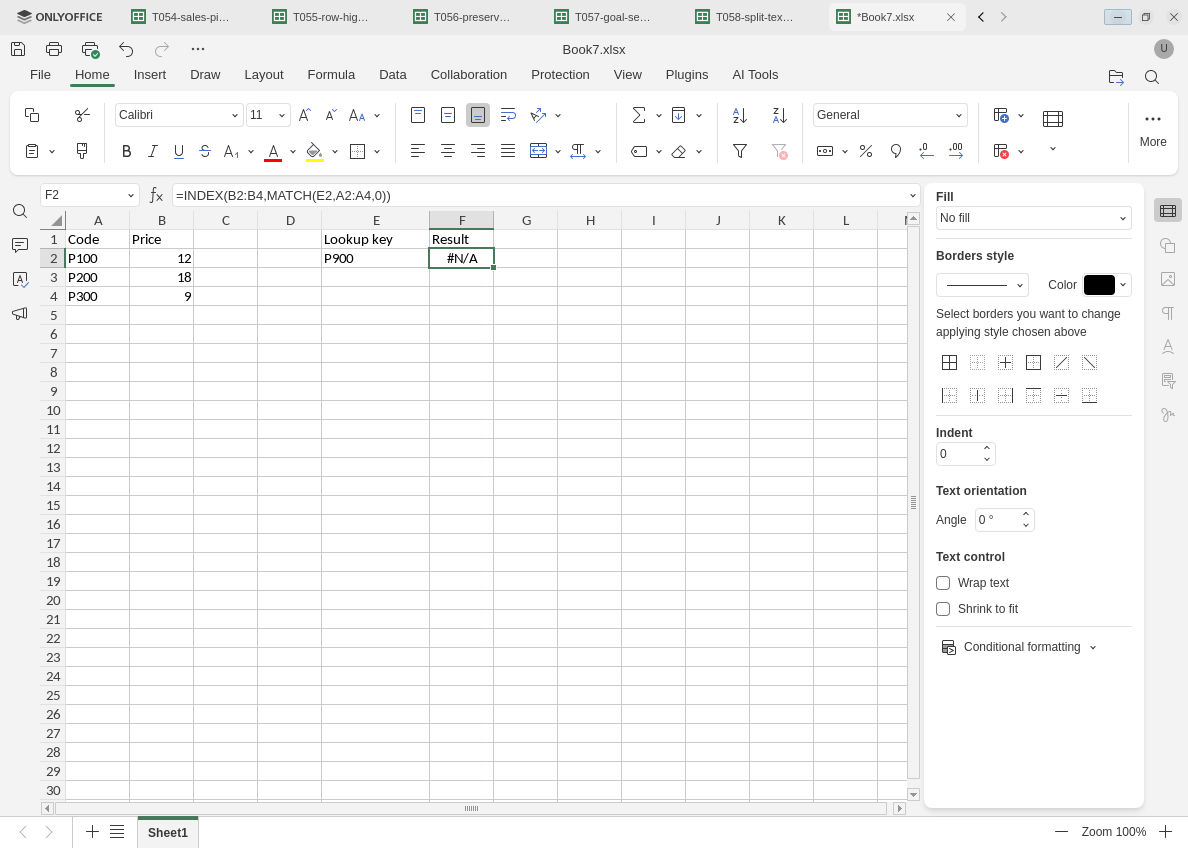This screenshot has height=848, width=1188.
Task: Open the Comments sidebar icon
Action: [x=20, y=245]
